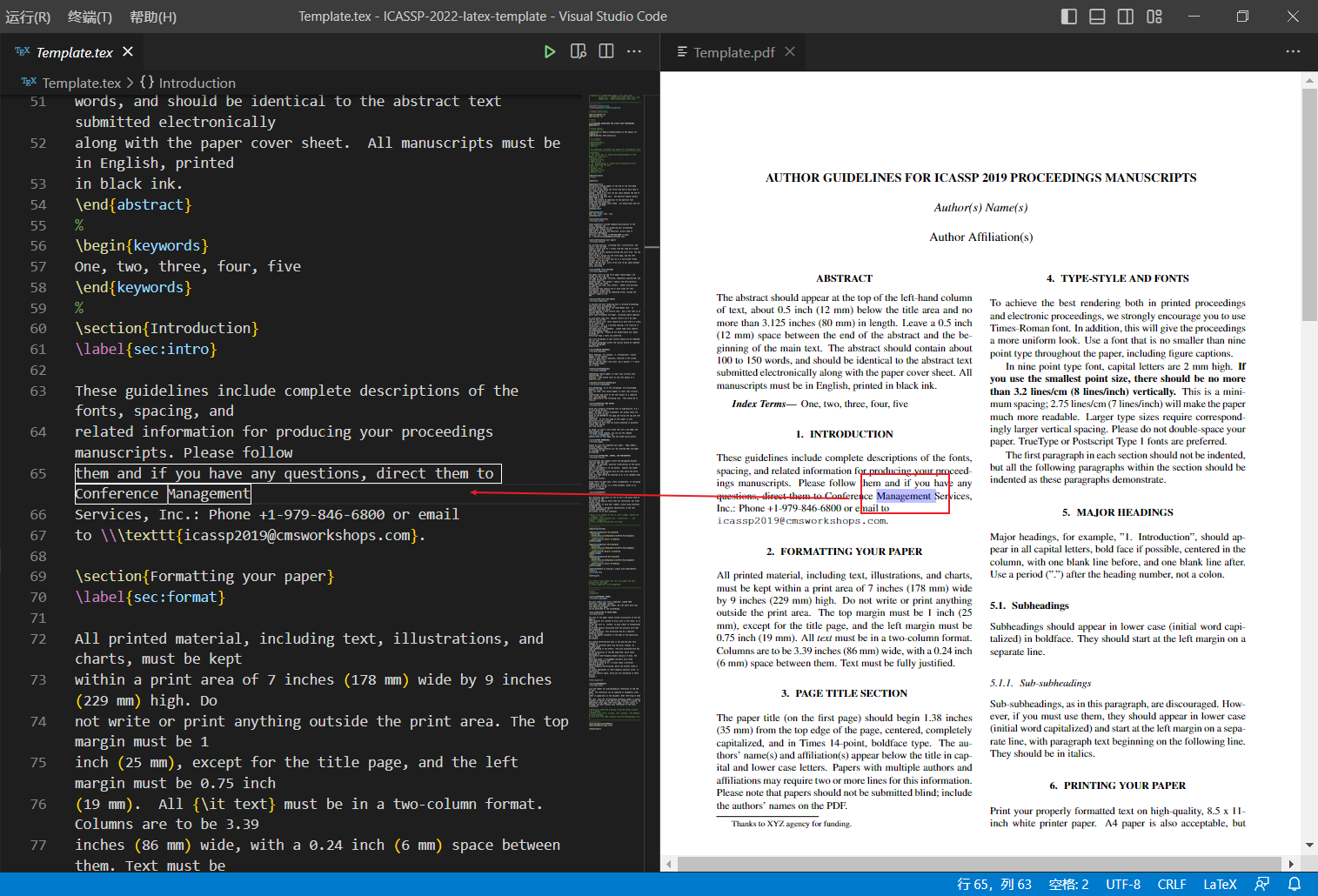Click the PDF vertical scrollbar thumb
The image size is (1318, 896).
tap(1309, 204)
